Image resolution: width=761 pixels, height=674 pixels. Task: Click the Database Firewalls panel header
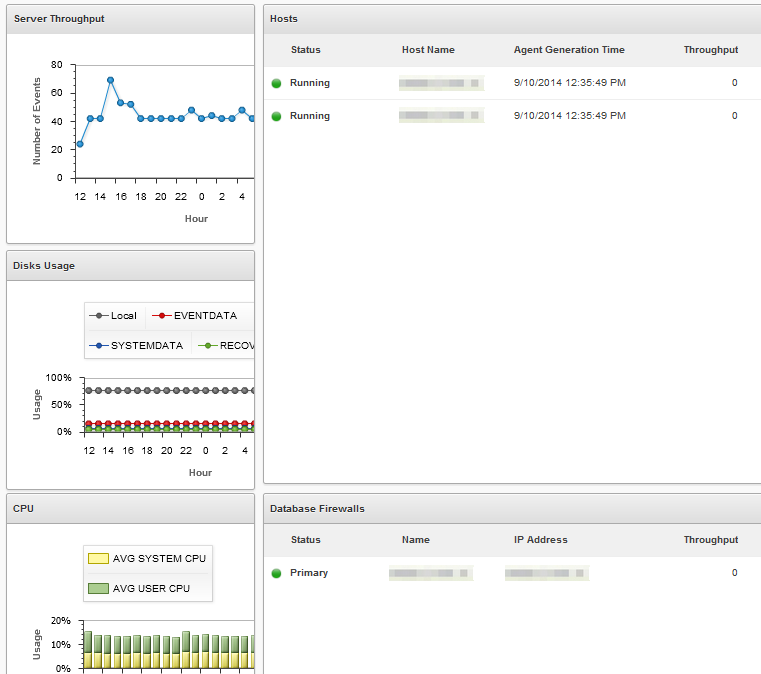pos(513,509)
